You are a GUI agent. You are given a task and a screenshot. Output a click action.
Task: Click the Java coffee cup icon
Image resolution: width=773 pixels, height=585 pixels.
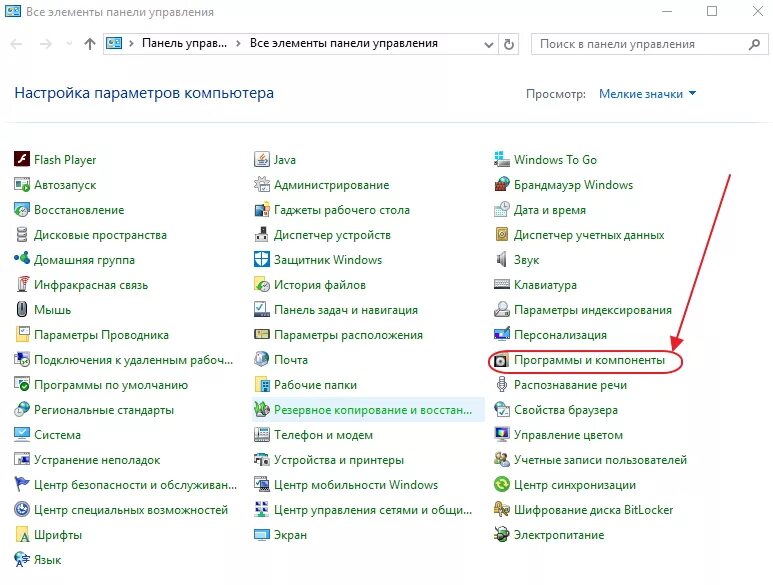point(262,159)
